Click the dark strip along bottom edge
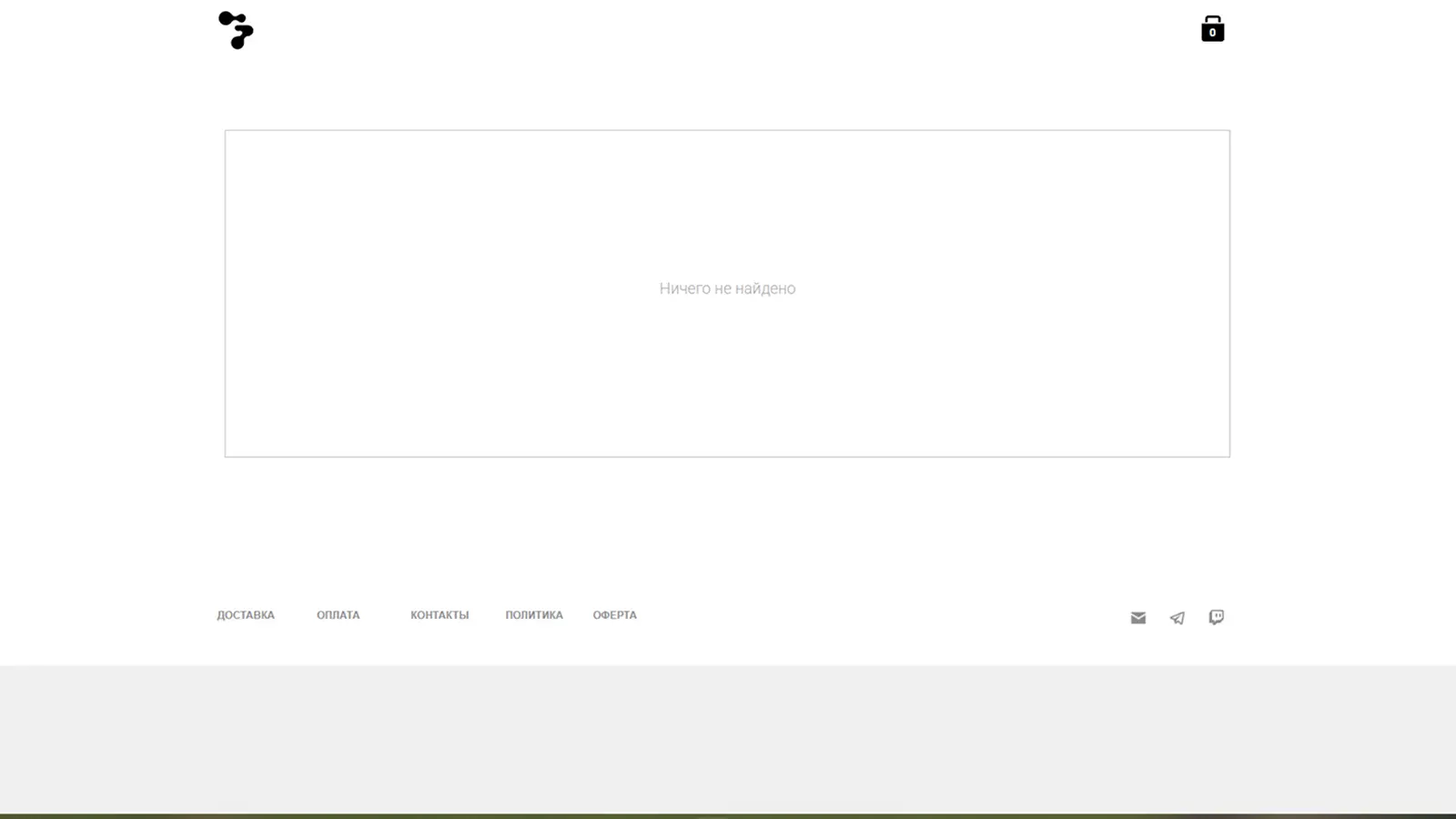Viewport: 1456px width, 819px height. [x=728, y=815]
